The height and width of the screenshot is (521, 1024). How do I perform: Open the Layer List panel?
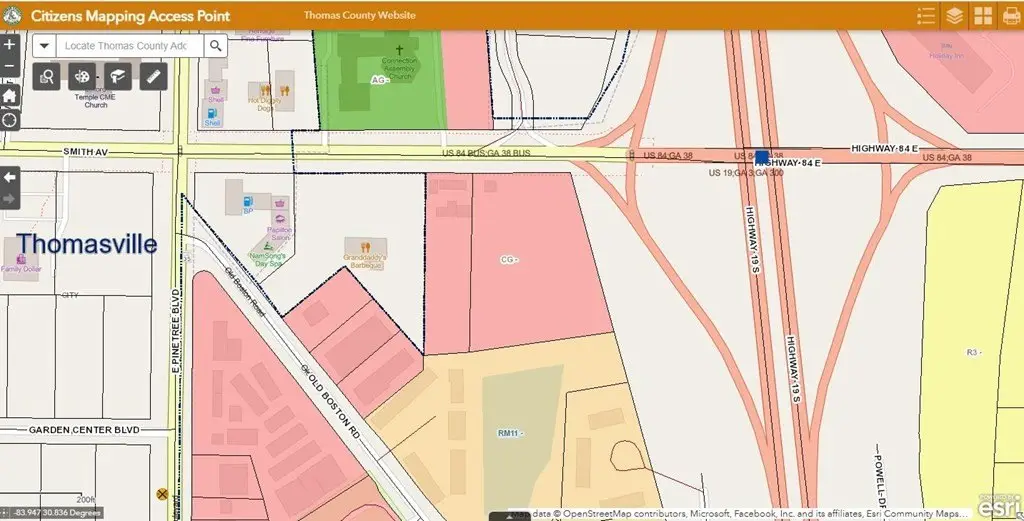(x=955, y=16)
